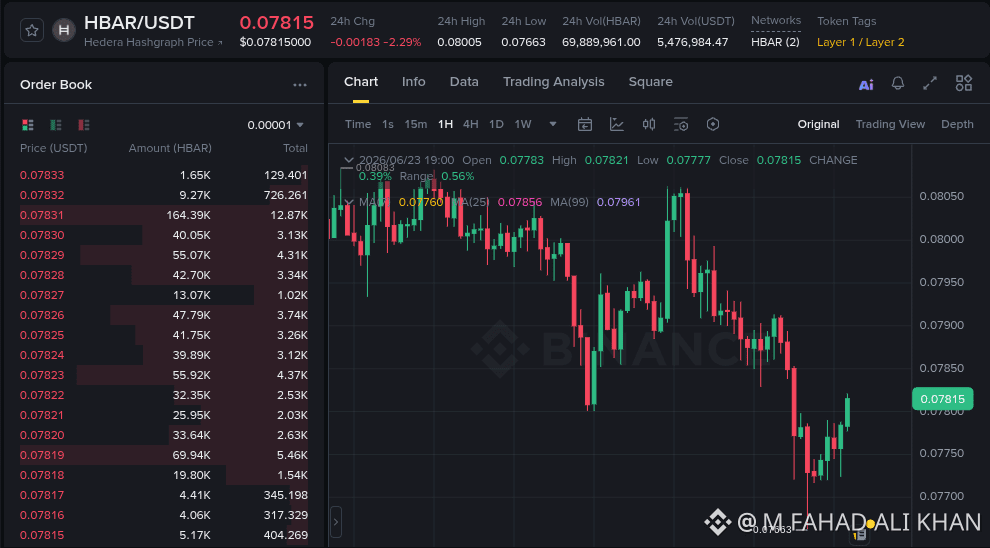Select the 1W chart interval
990x548 pixels.
[x=523, y=124]
